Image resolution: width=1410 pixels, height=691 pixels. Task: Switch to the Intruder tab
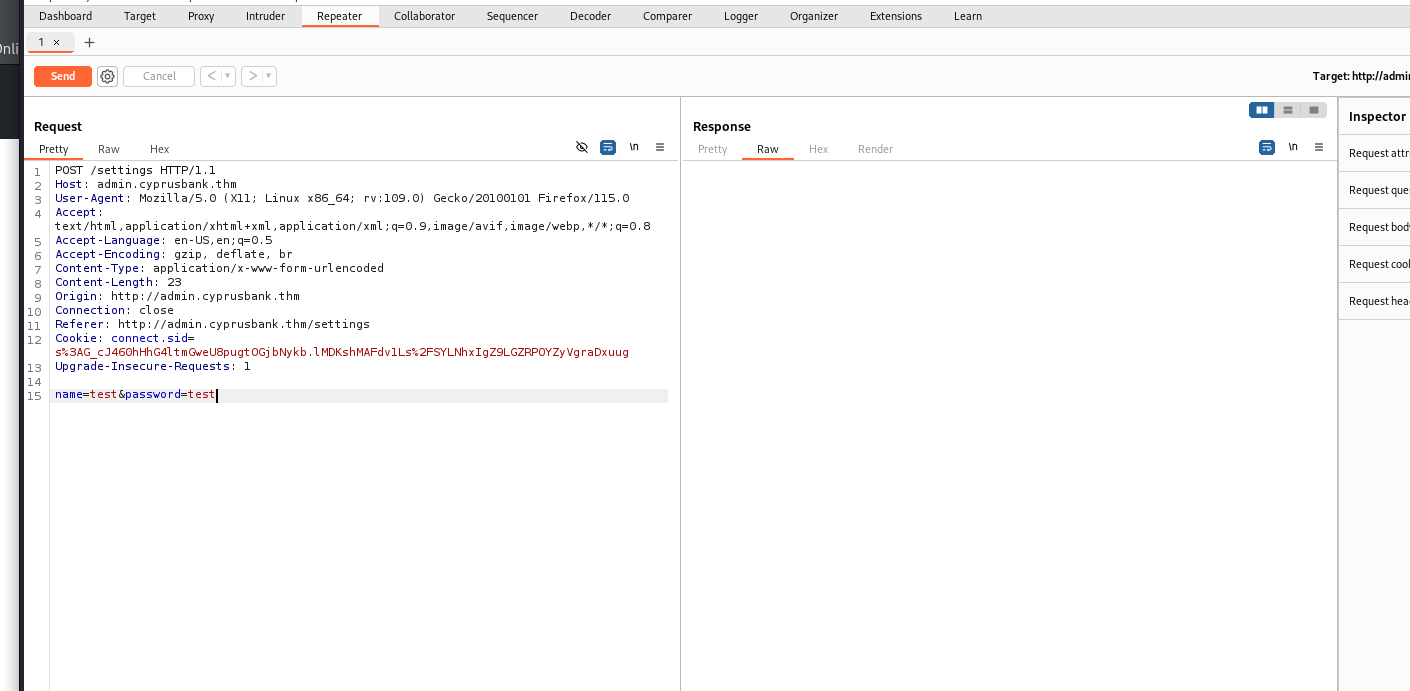coord(265,16)
